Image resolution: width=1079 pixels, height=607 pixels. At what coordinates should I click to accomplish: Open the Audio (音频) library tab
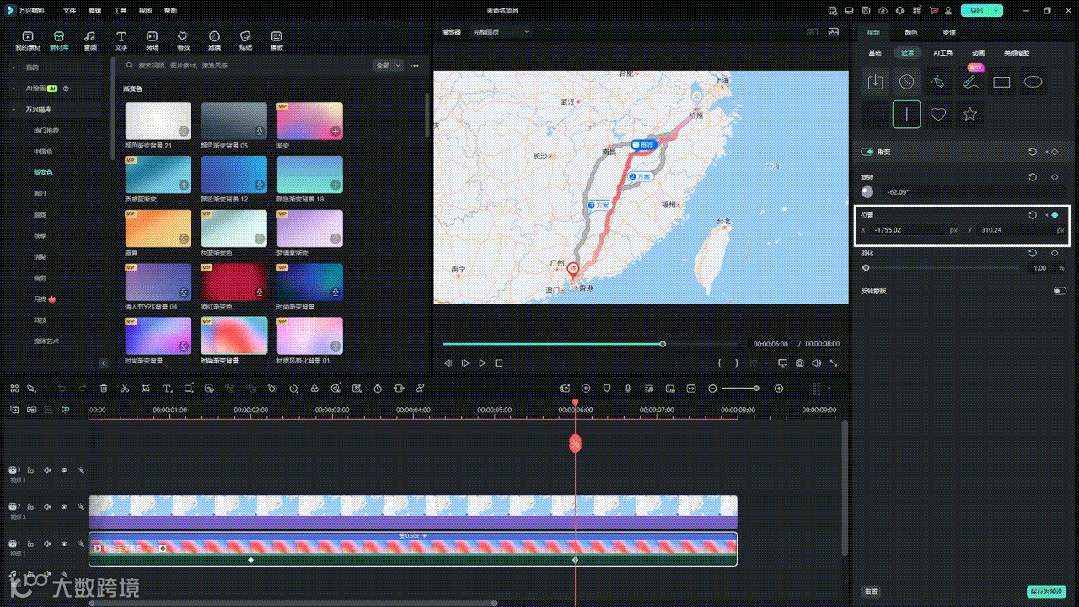click(x=89, y=41)
